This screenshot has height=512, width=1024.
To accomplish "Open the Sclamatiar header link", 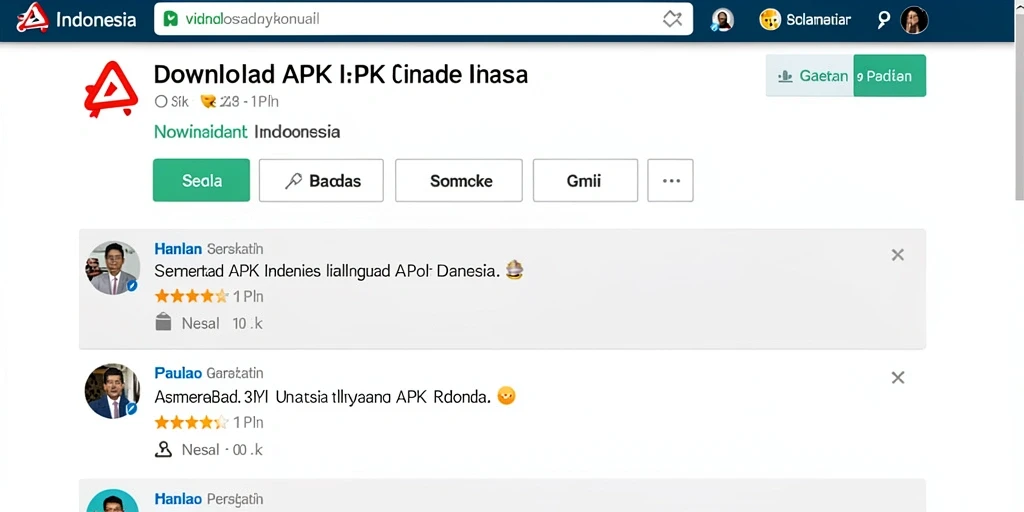I will [818, 20].
